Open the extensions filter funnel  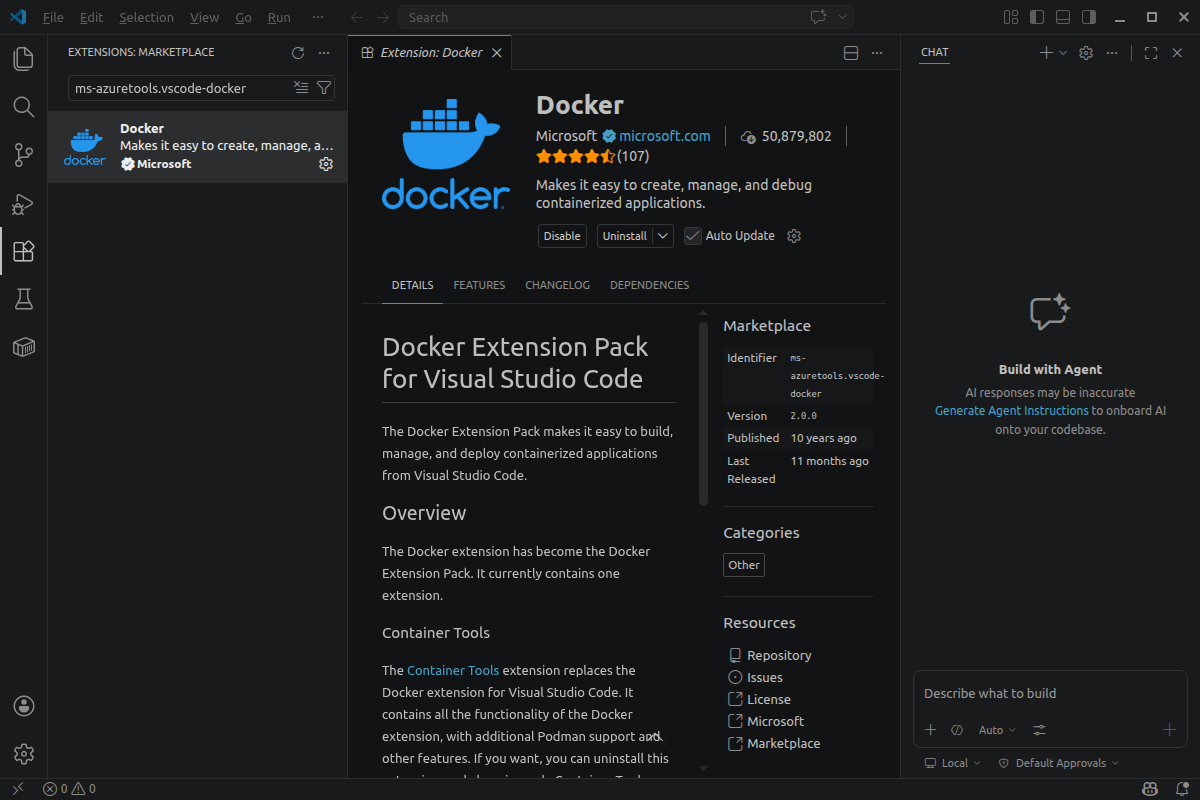tap(324, 88)
